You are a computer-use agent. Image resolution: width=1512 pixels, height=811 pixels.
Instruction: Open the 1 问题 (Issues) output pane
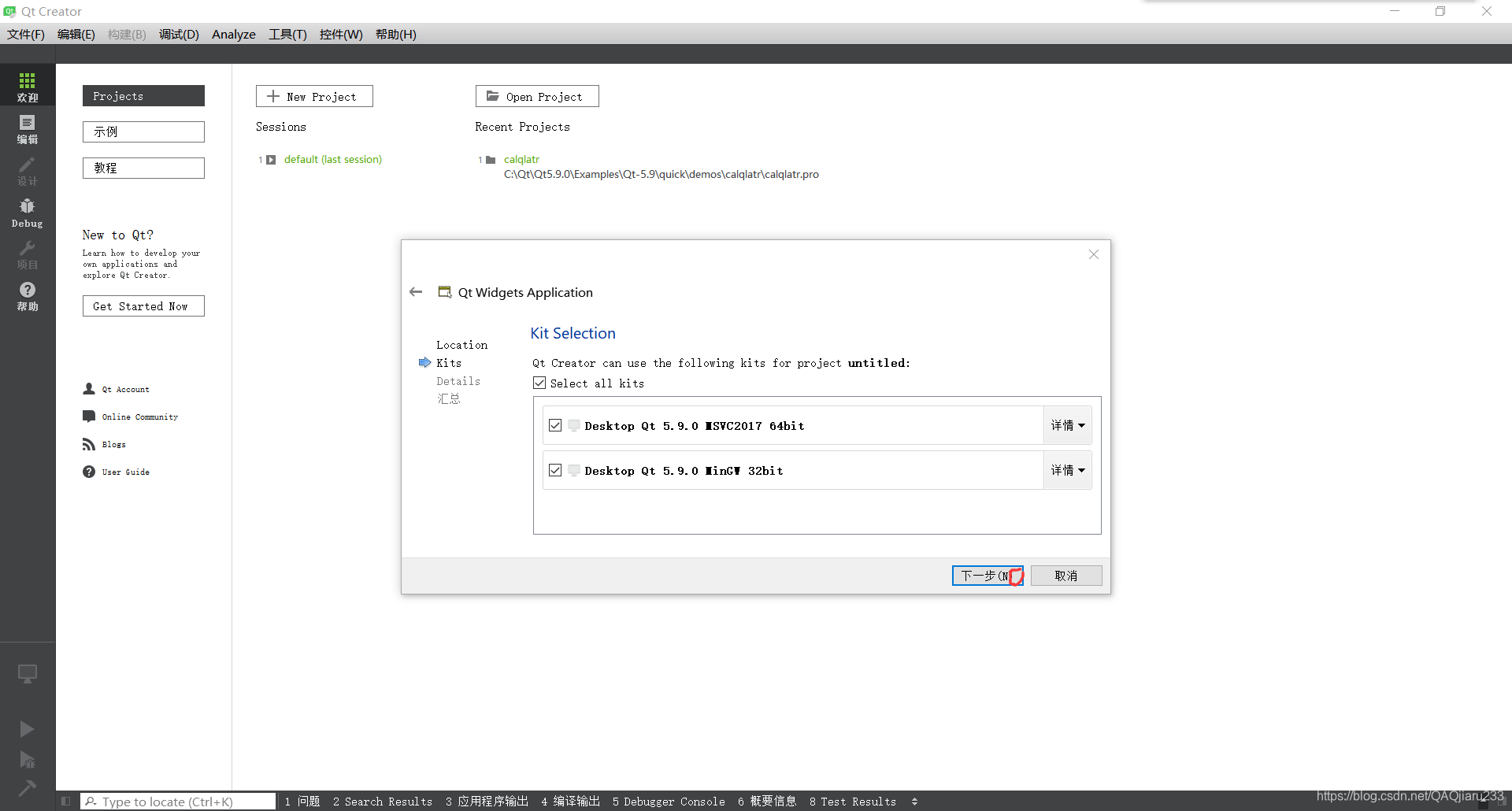[302, 802]
